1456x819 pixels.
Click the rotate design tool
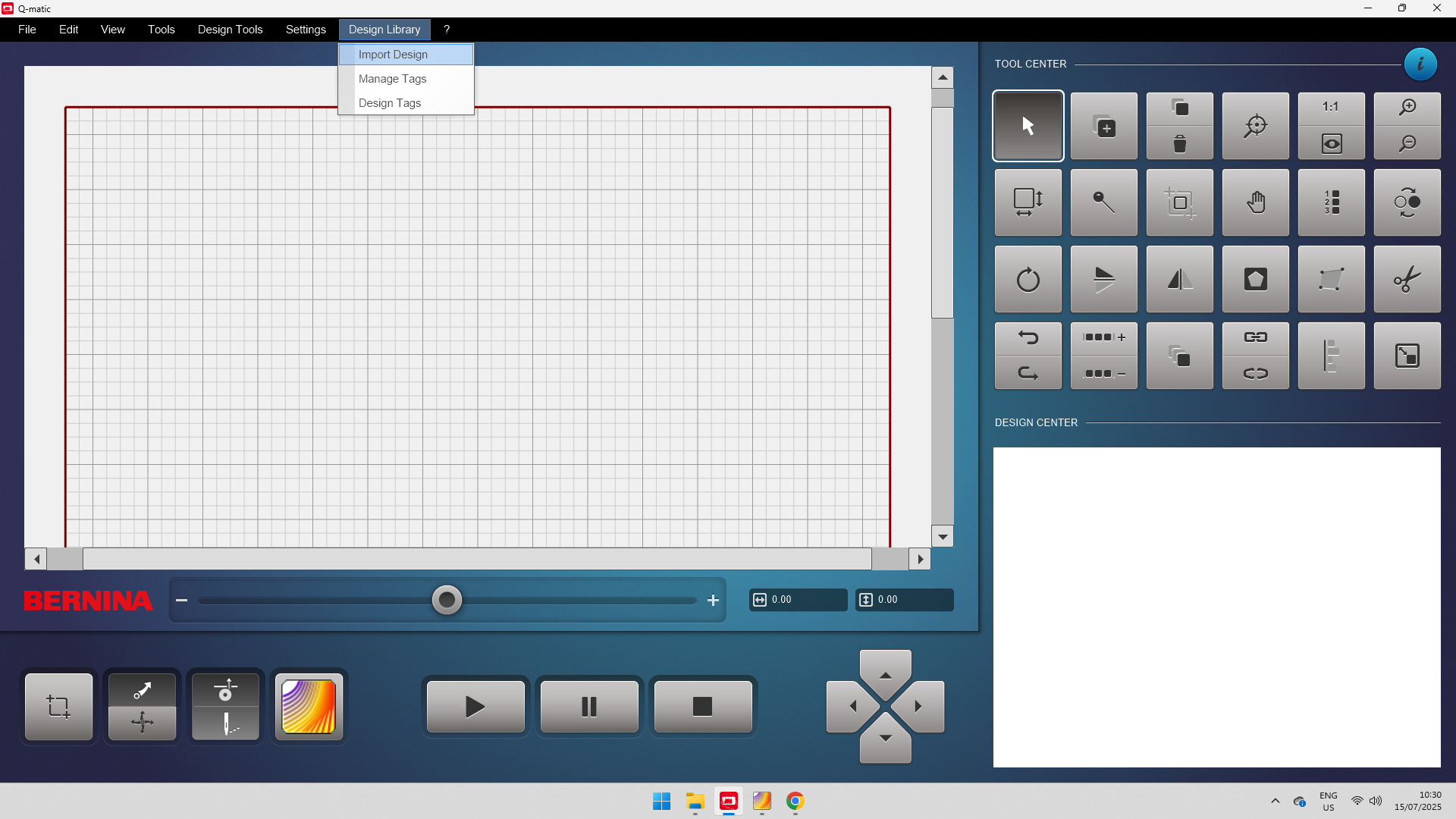tap(1028, 279)
